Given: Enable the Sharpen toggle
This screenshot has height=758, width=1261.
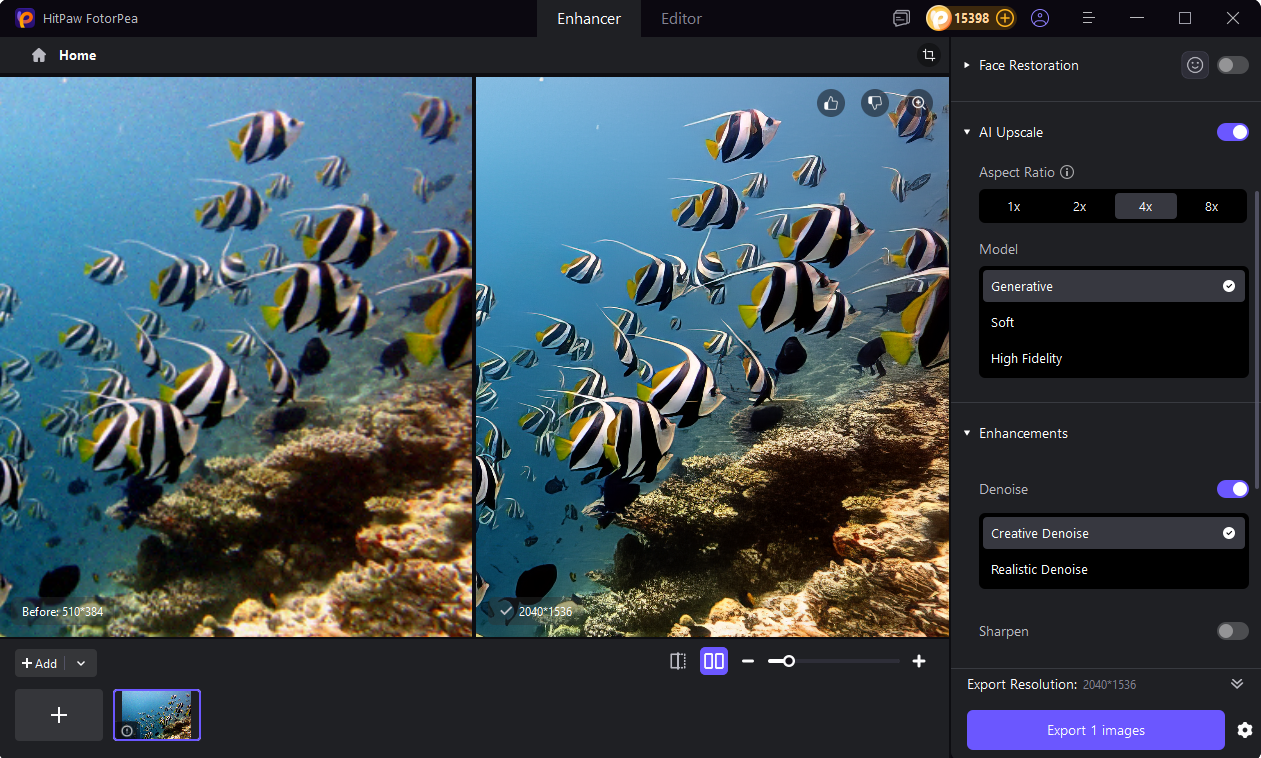Looking at the screenshot, I should (1232, 631).
